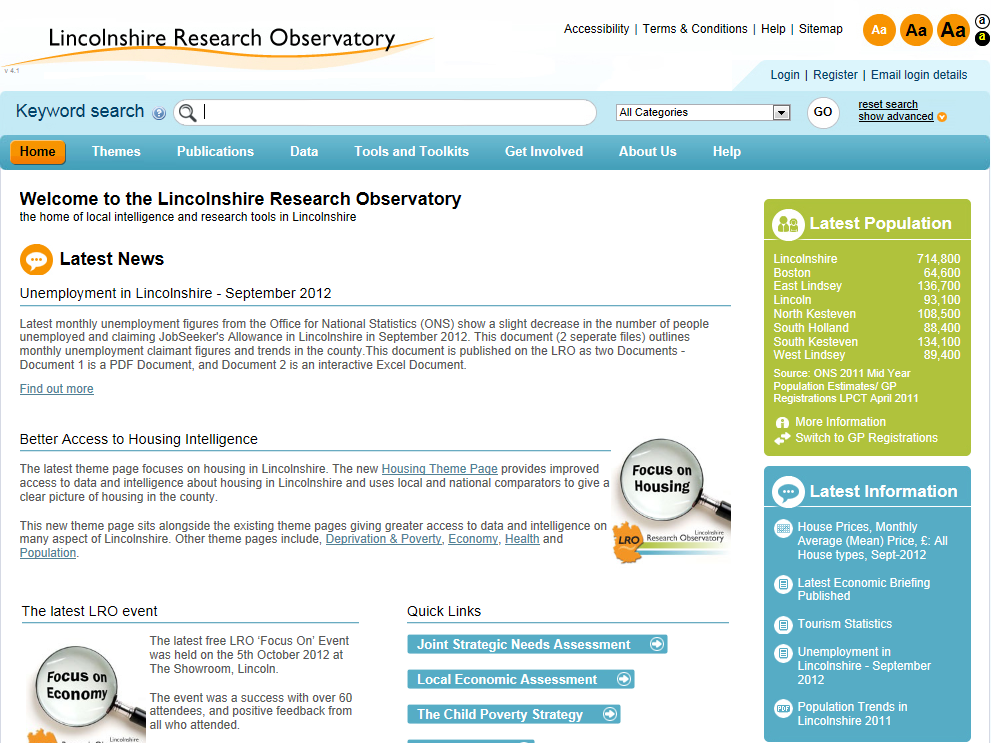991x743 pixels.
Task: Open the Health theme link
Action: click(x=522, y=539)
